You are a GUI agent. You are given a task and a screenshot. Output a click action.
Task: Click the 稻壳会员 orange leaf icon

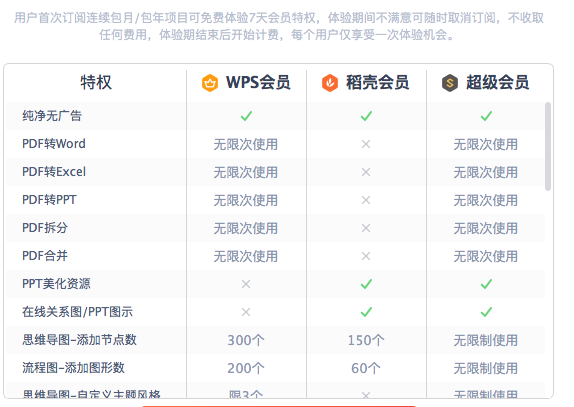tap(330, 83)
